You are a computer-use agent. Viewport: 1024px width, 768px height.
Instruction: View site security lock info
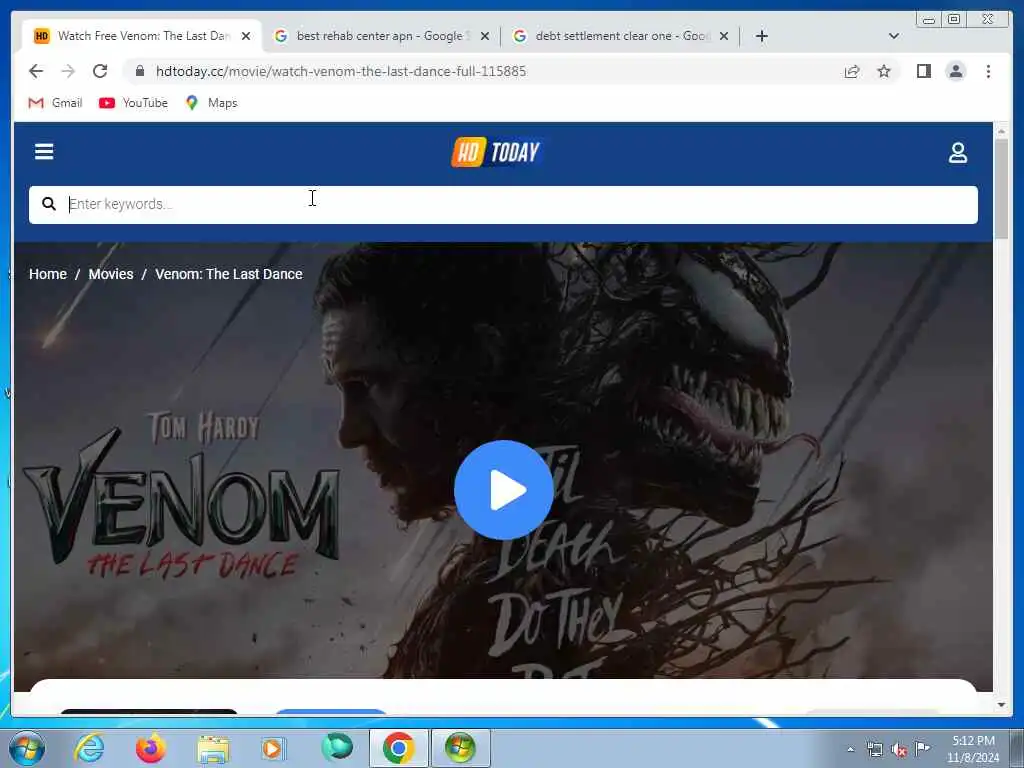point(140,71)
